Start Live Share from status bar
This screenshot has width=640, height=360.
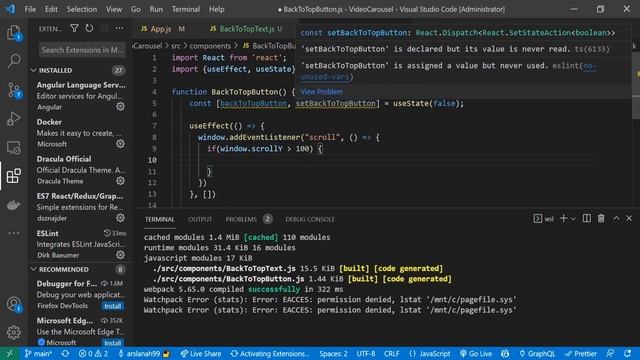coord(201,353)
